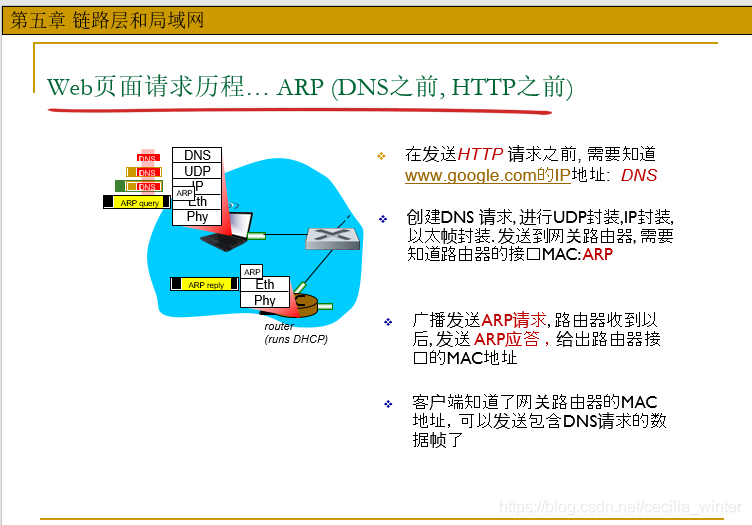Click the red italic "DNS" after "地址:"
Viewport: 752px width, 525px height.
point(639,175)
